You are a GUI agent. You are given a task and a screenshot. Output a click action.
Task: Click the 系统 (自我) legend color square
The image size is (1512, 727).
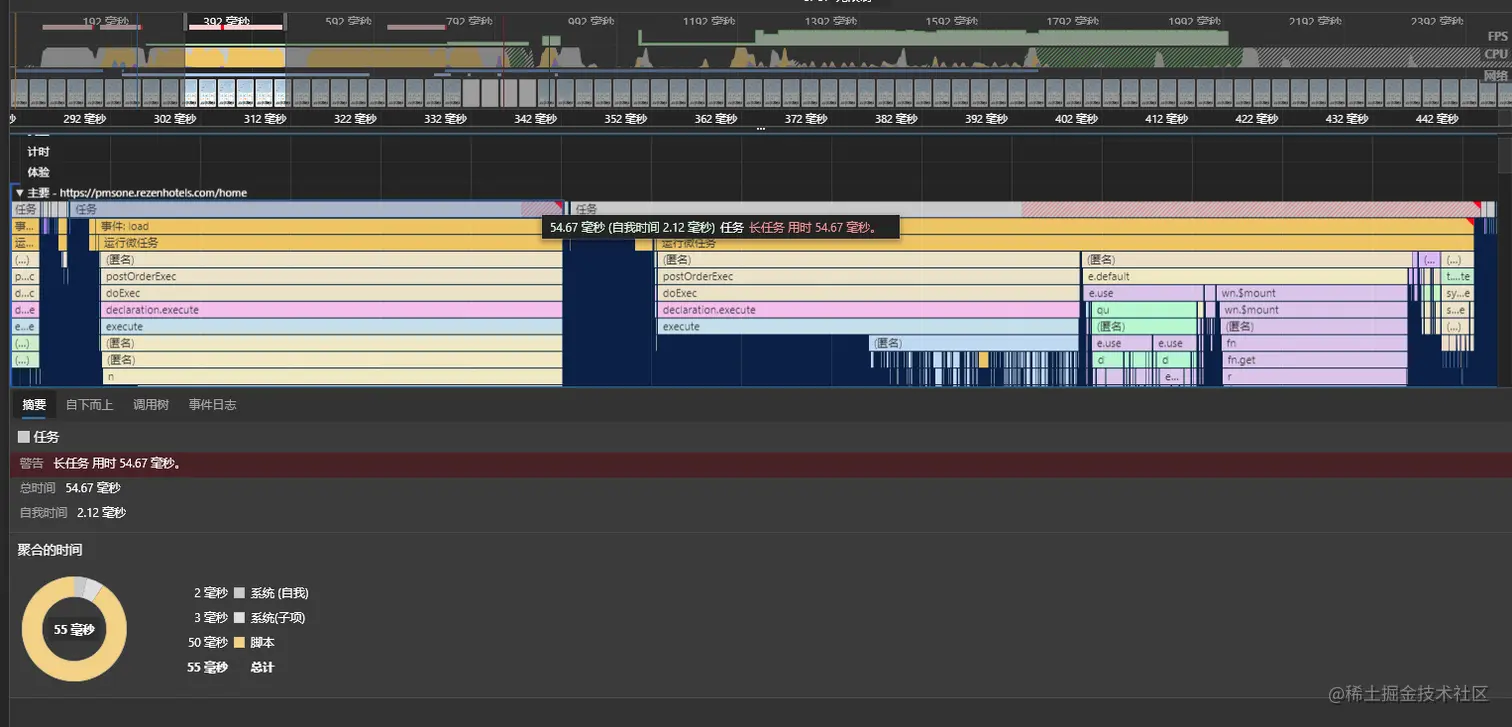click(x=239, y=593)
